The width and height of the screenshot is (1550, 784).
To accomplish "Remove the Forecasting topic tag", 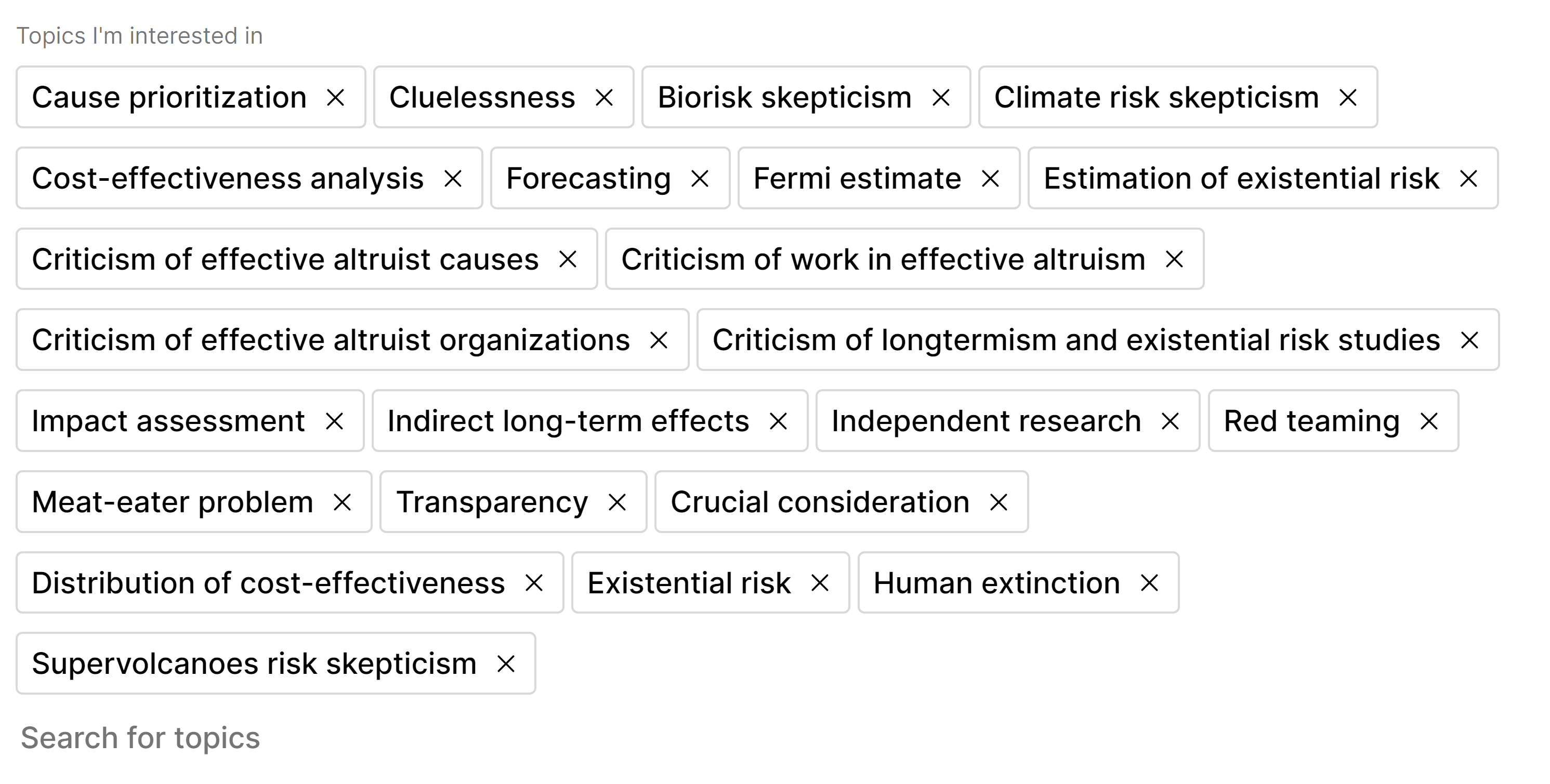I will (700, 179).
